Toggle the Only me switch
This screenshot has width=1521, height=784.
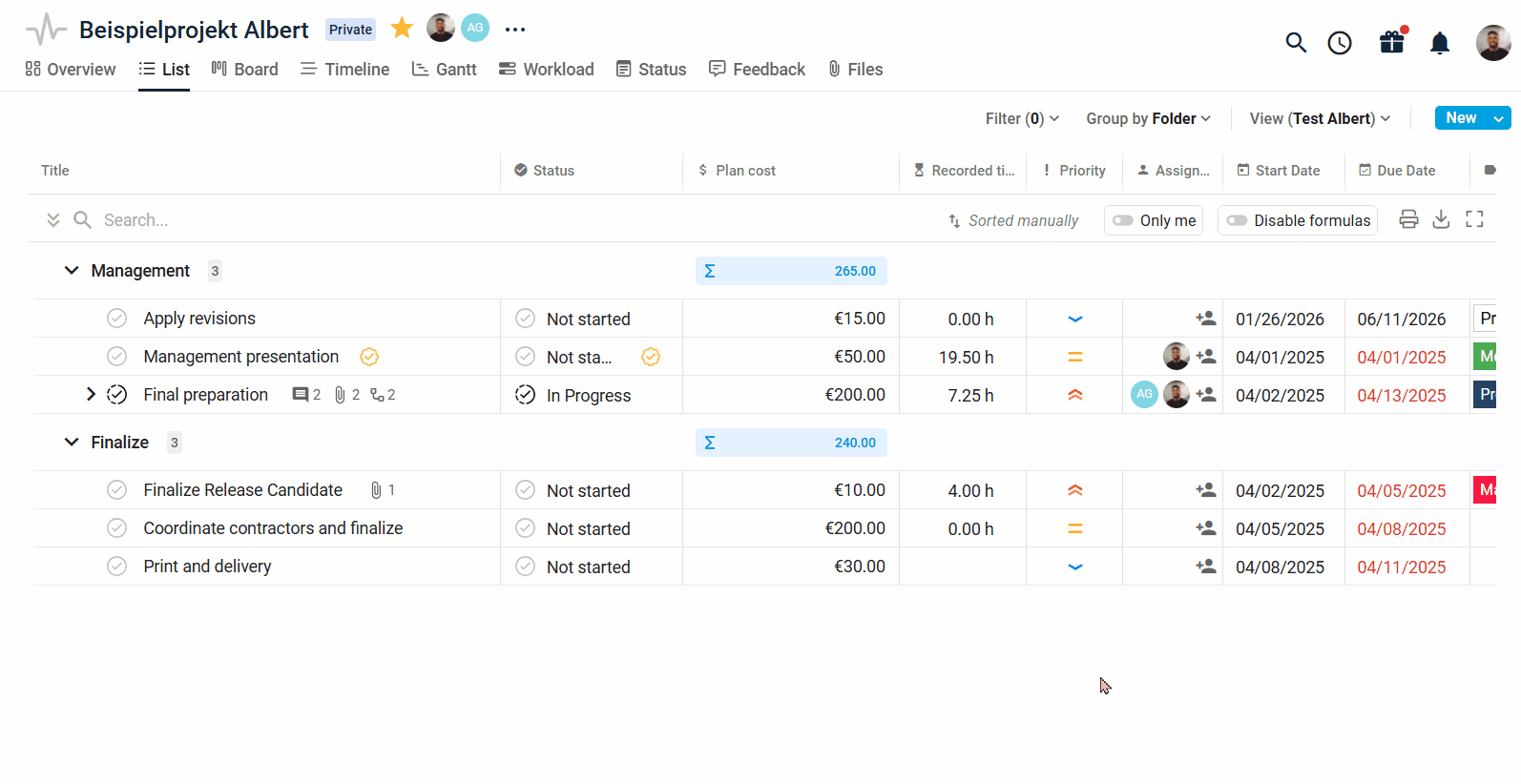1123,220
